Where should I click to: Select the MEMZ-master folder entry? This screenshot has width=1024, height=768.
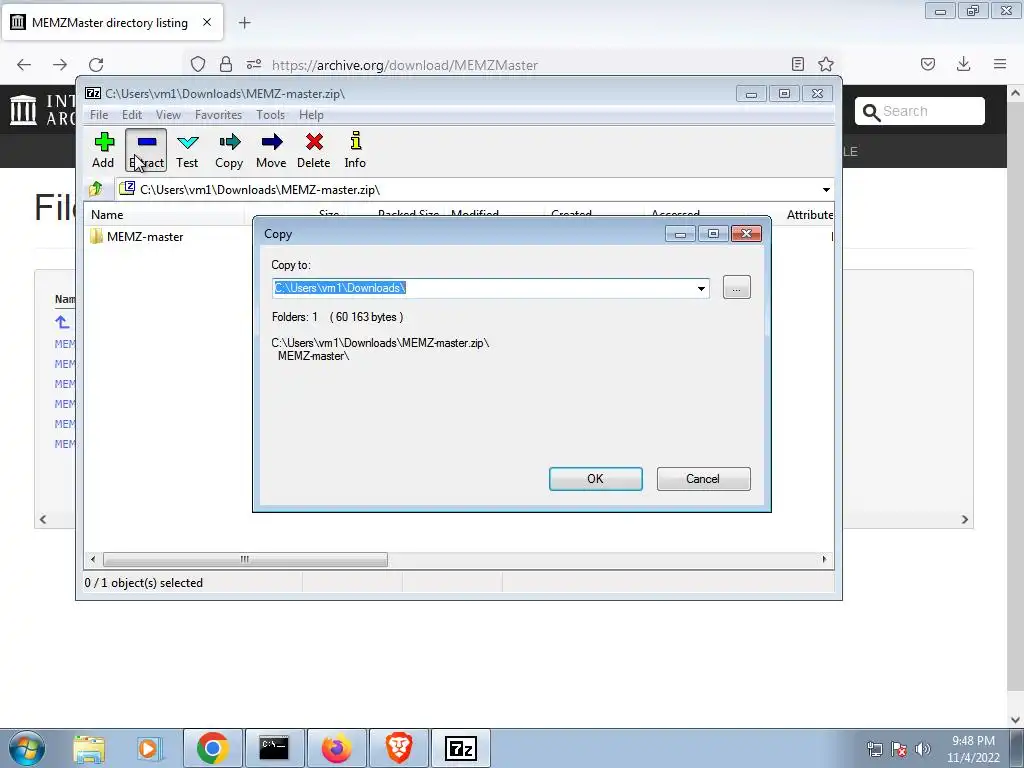136,236
